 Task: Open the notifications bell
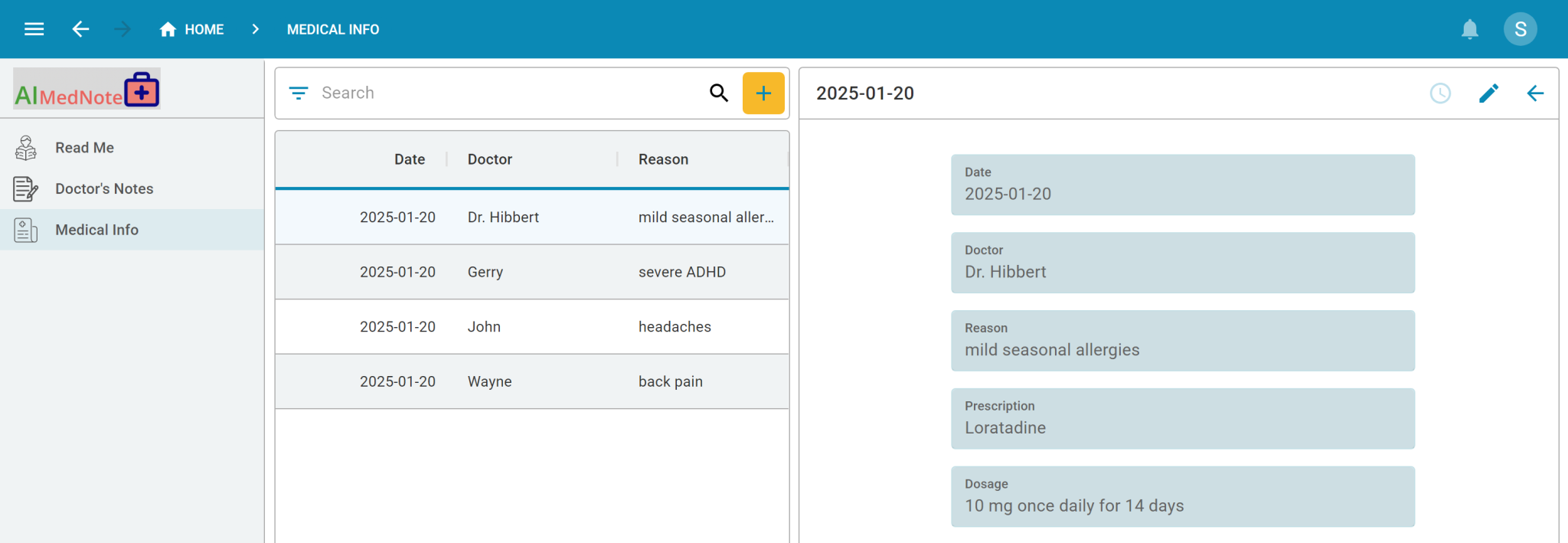(x=1469, y=29)
